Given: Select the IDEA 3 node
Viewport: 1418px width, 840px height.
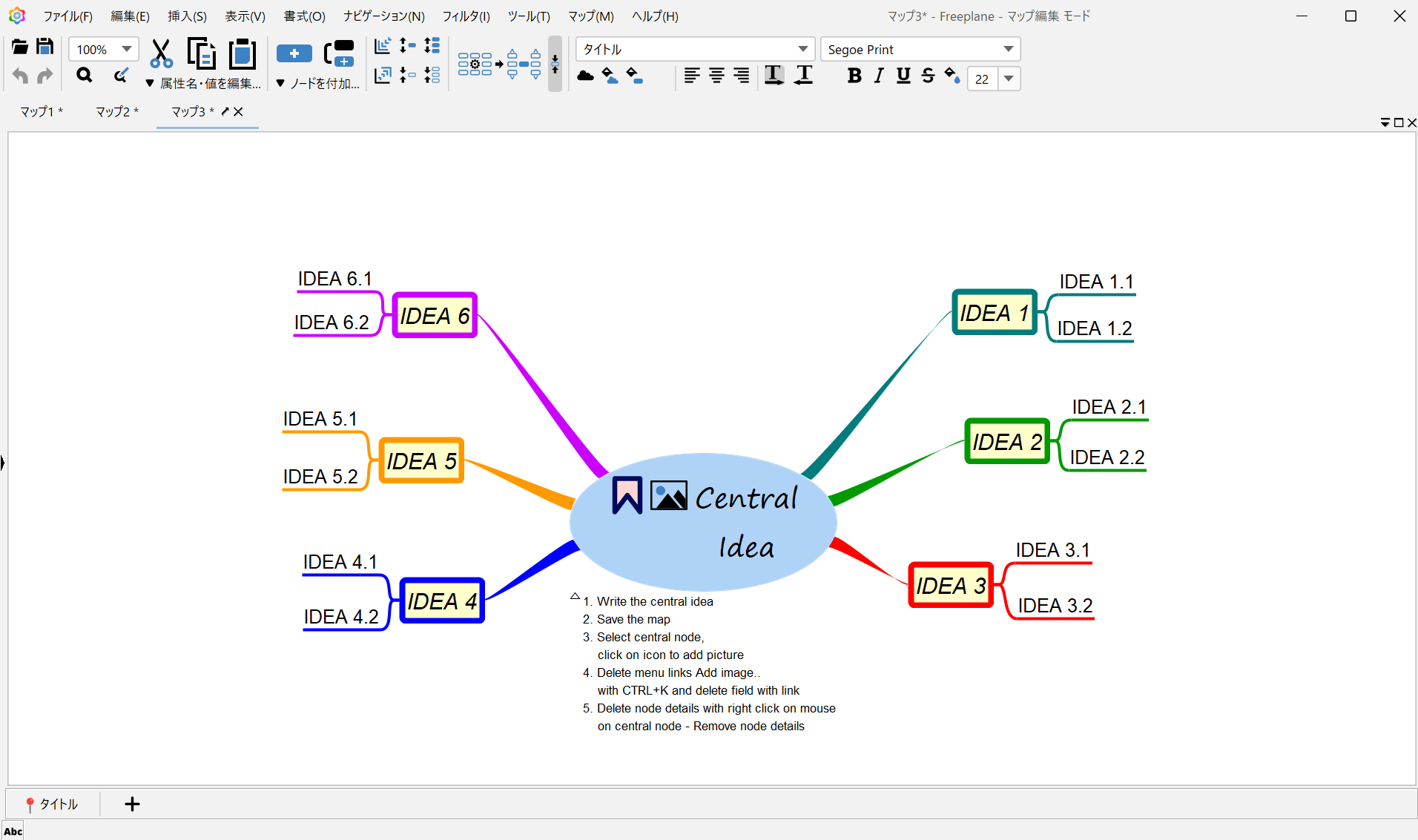Looking at the screenshot, I should coord(950,585).
